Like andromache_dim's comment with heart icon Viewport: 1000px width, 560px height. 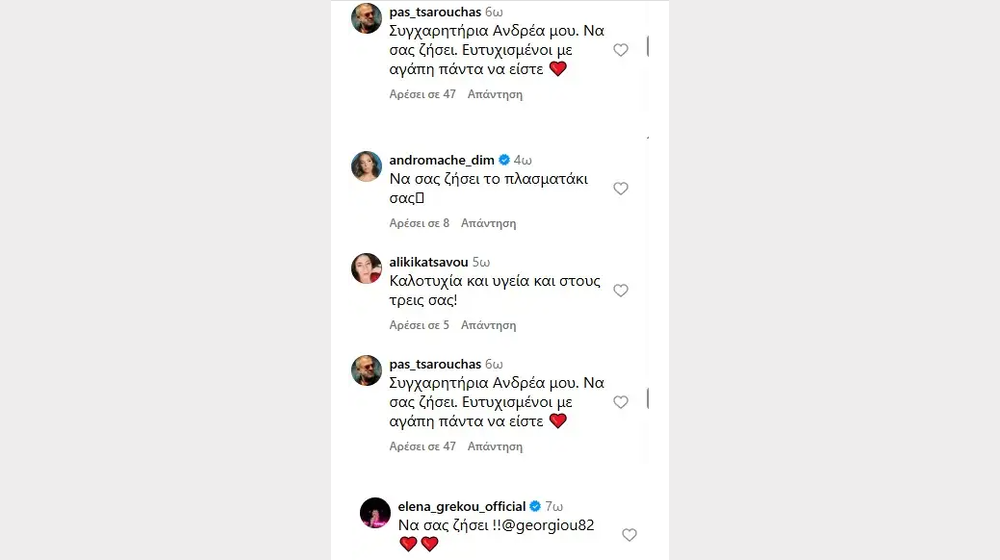[620, 188]
